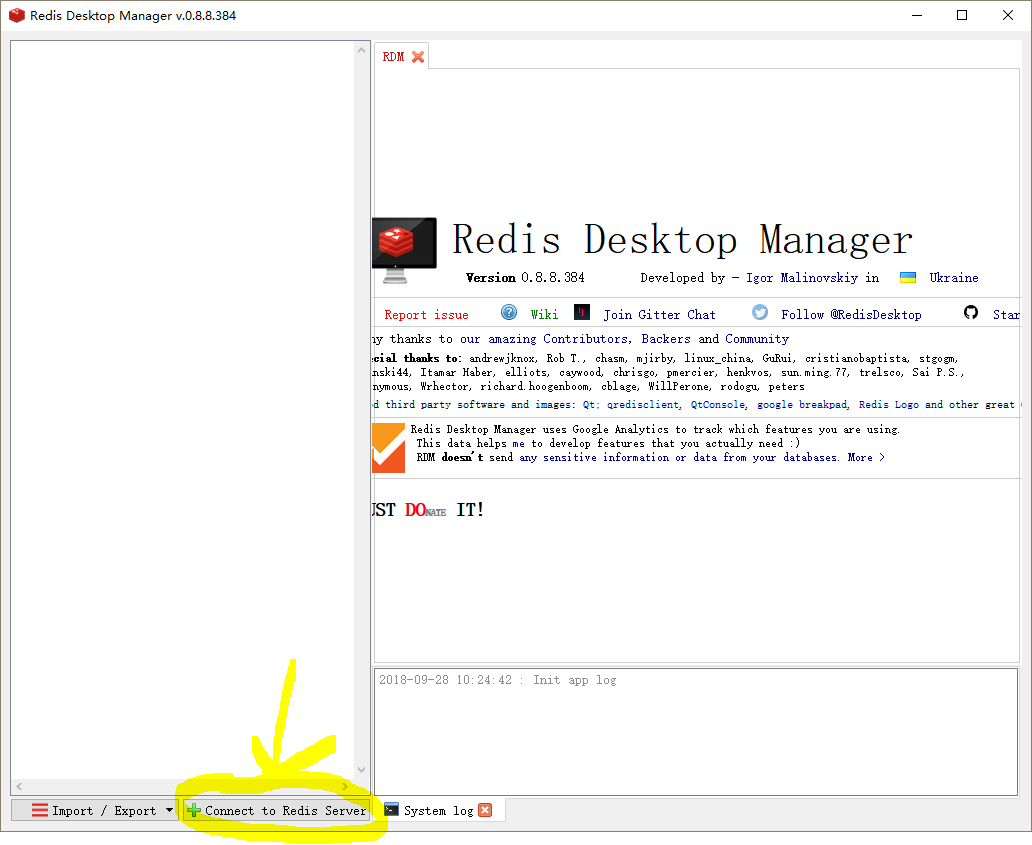The height and width of the screenshot is (845, 1032).
Task: Open the Wiki link
Action: [544, 315]
